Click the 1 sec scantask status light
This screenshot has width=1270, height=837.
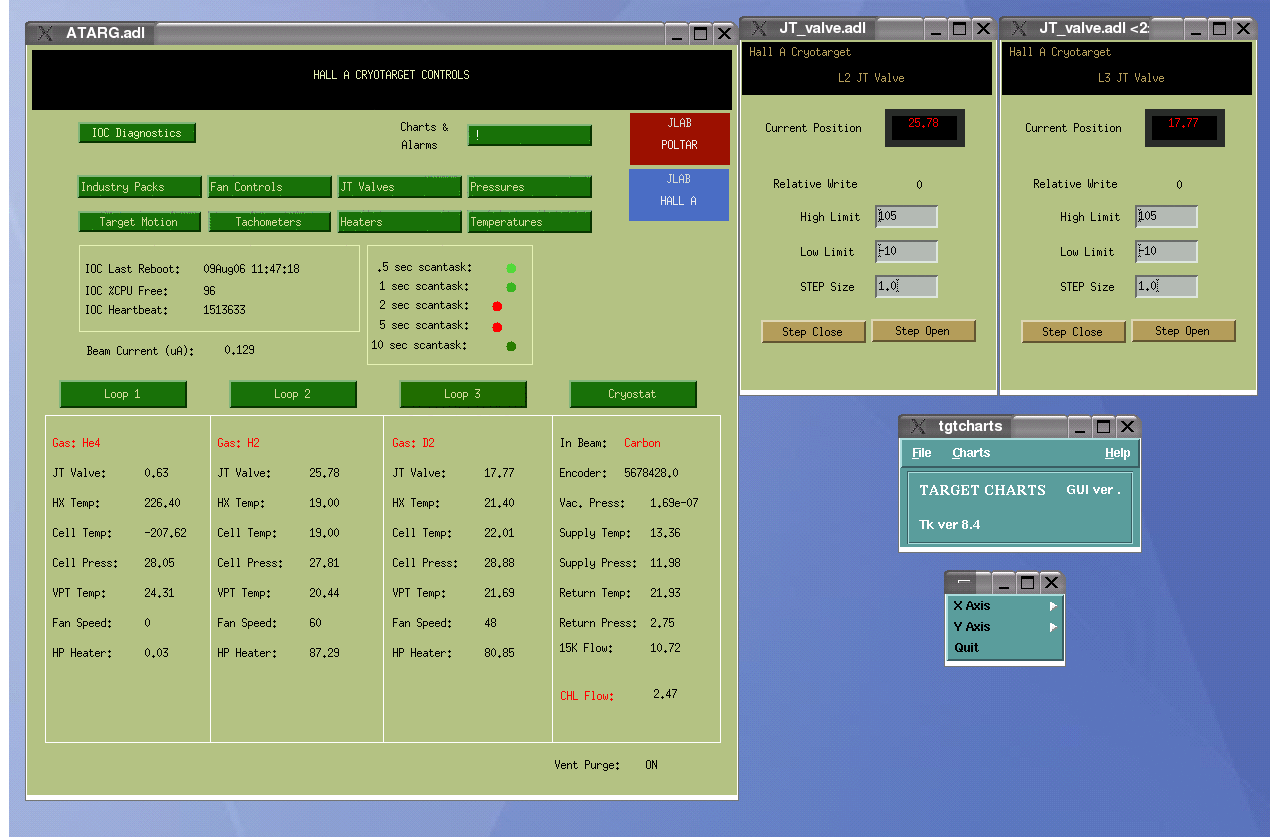click(511, 287)
